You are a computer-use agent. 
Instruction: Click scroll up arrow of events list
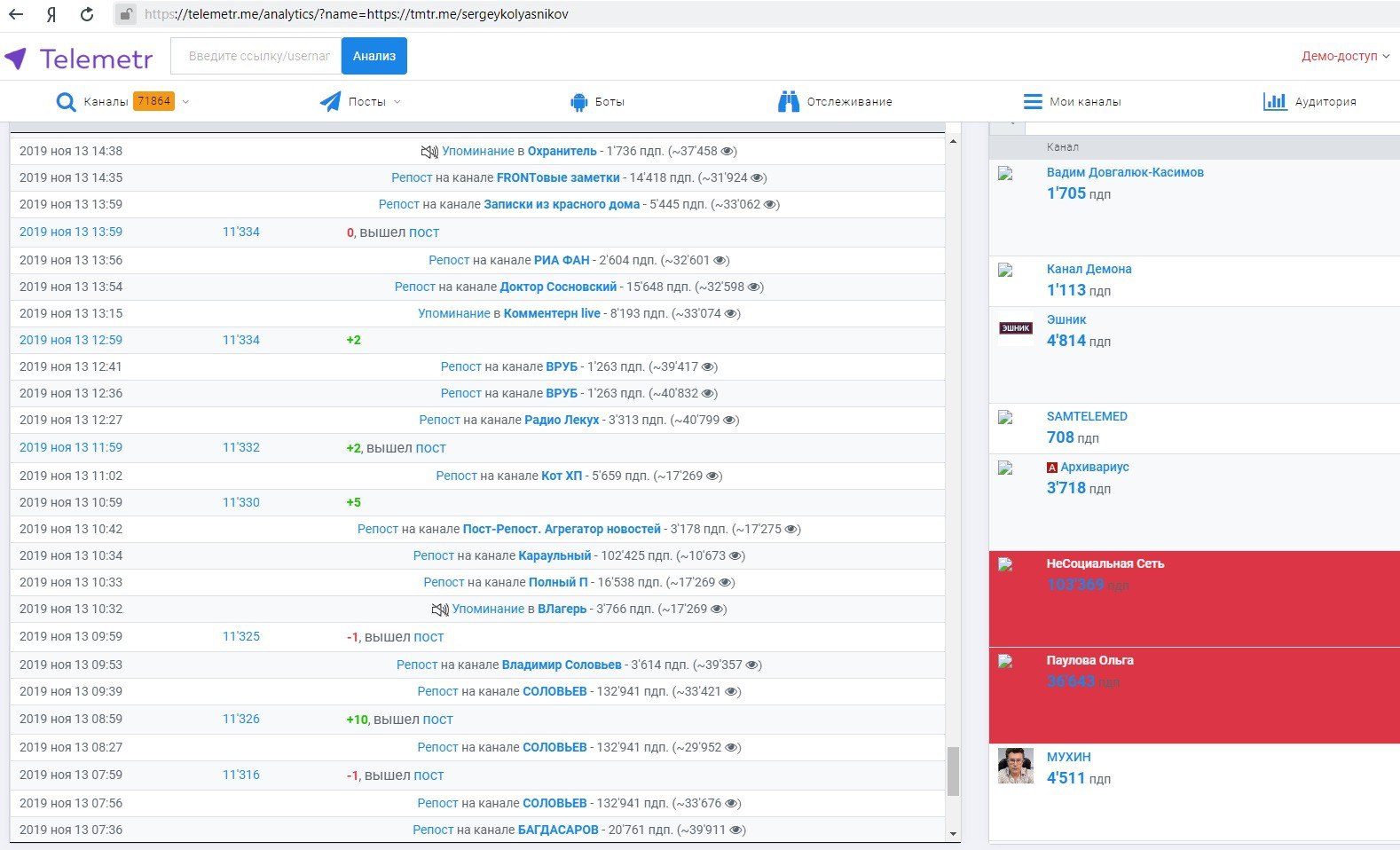(x=954, y=142)
